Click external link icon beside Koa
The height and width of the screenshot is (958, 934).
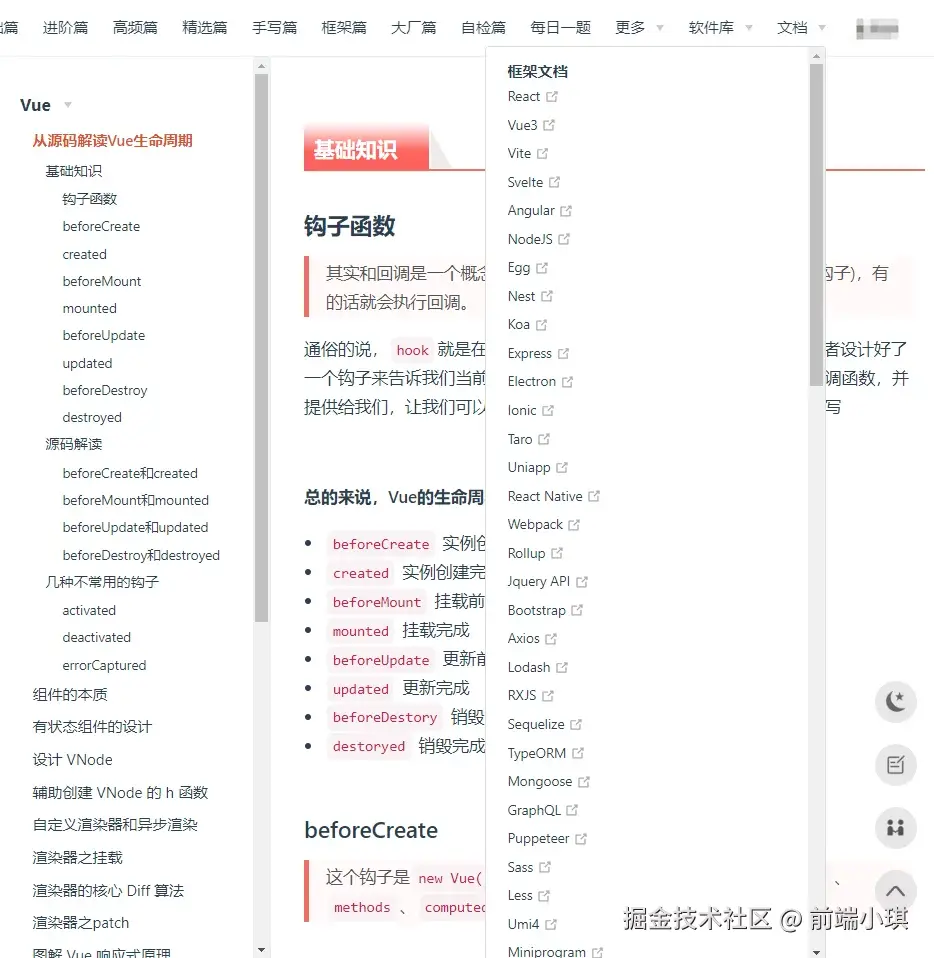(x=541, y=324)
